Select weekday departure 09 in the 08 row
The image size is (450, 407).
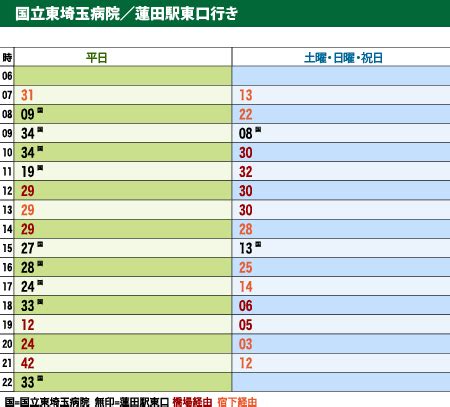point(28,114)
